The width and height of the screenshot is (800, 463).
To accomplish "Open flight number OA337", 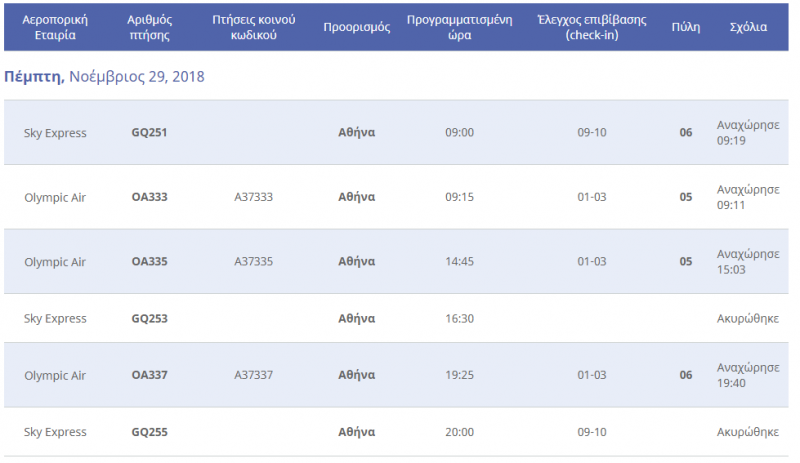I will [x=149, y=375].
